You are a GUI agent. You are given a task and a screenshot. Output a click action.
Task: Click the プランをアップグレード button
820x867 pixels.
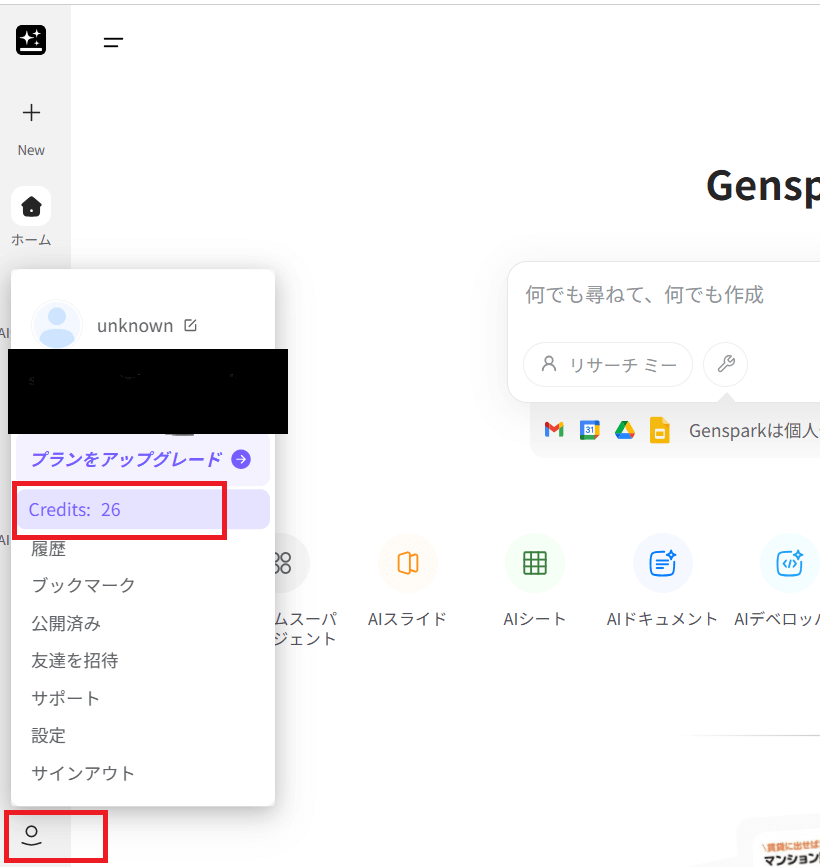coord(141,460)
